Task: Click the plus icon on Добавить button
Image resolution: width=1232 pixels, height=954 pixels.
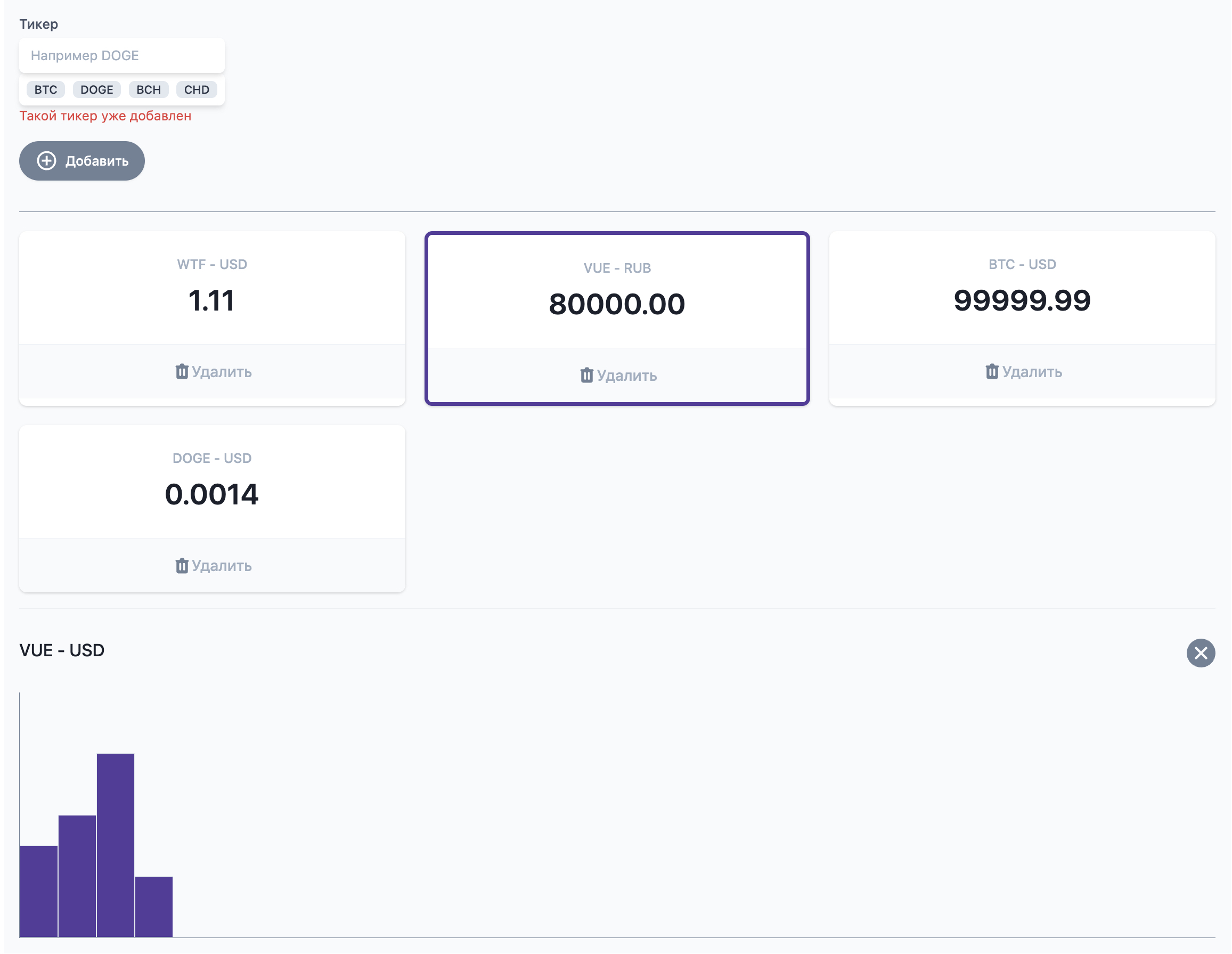Action: pos(46,161)
